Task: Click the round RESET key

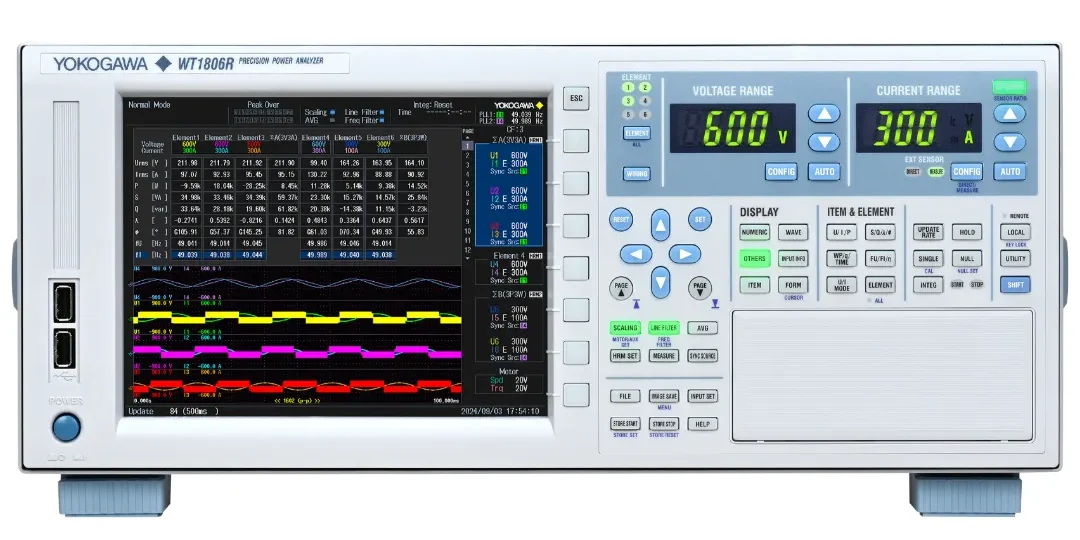Action: click(x=621, y=220)
